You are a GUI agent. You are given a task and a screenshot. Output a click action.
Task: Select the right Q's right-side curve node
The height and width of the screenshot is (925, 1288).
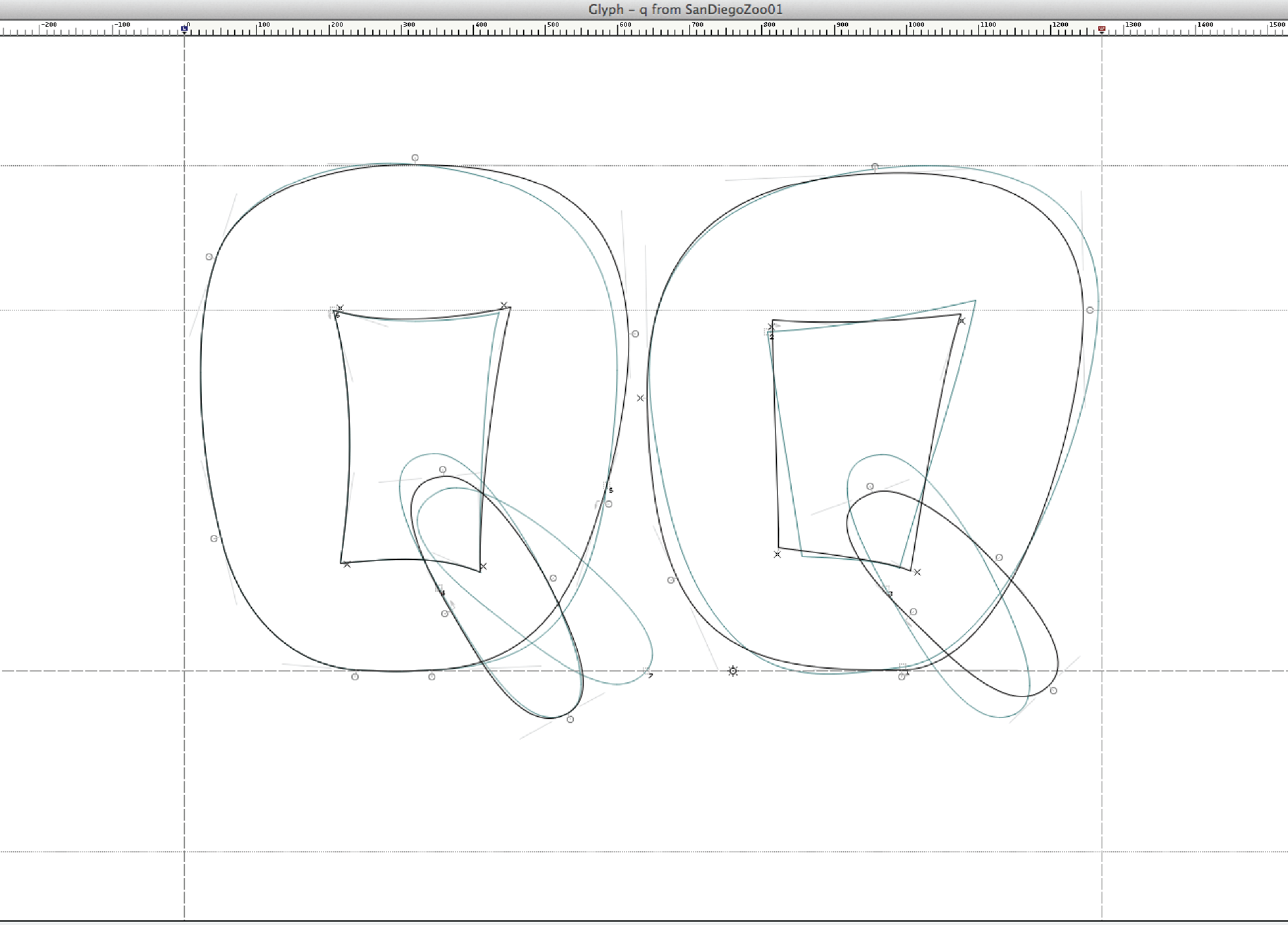tap(1090, 310)
